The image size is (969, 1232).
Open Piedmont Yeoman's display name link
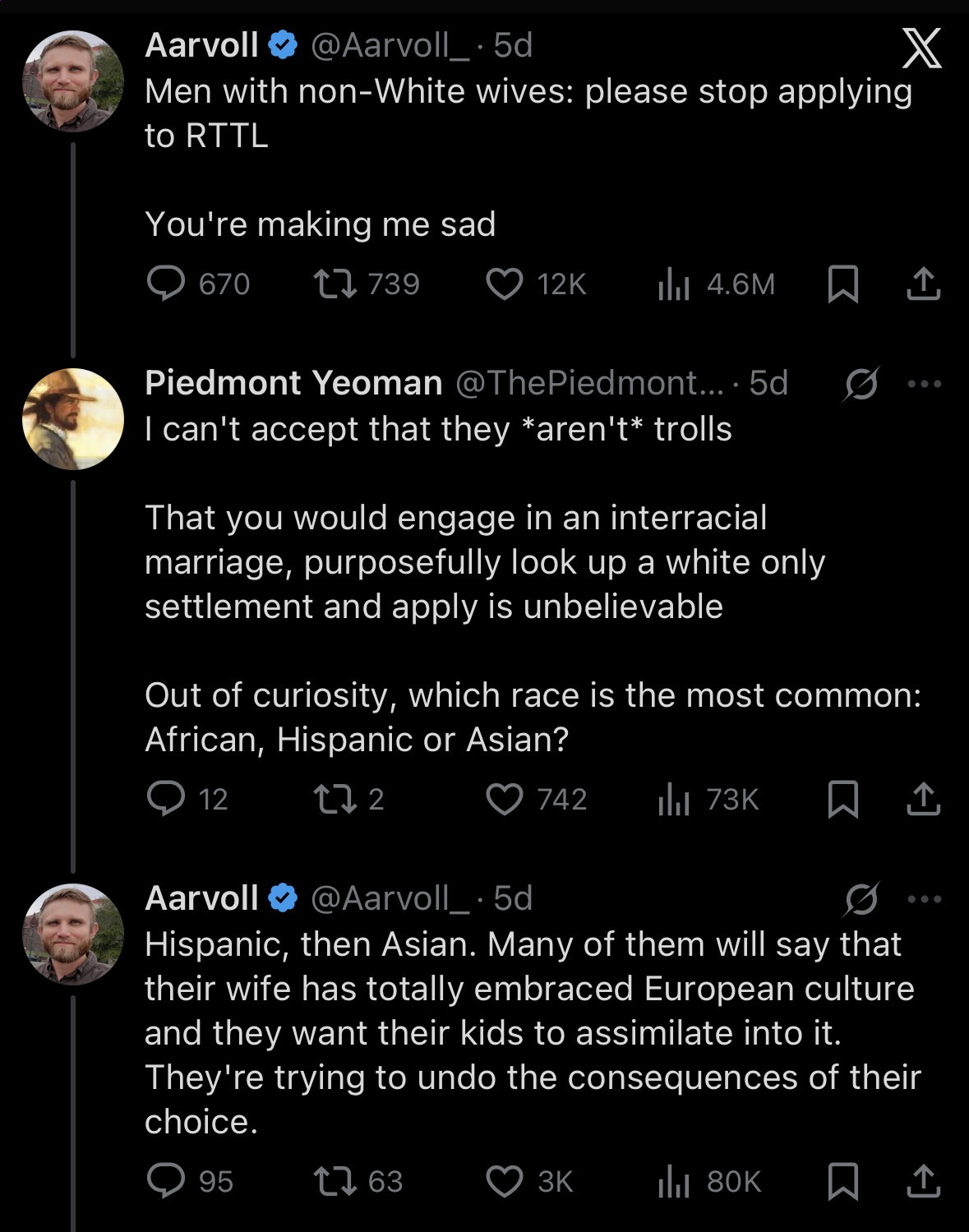293,383
